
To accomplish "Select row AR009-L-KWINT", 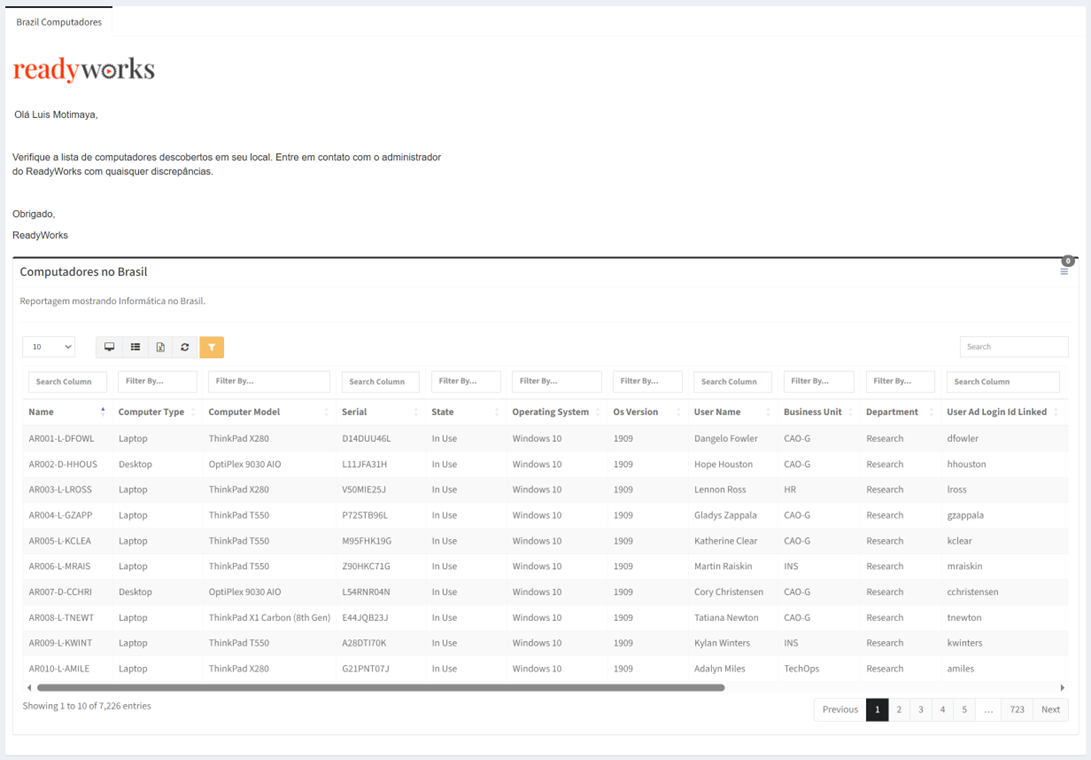I will pos(545,643).
